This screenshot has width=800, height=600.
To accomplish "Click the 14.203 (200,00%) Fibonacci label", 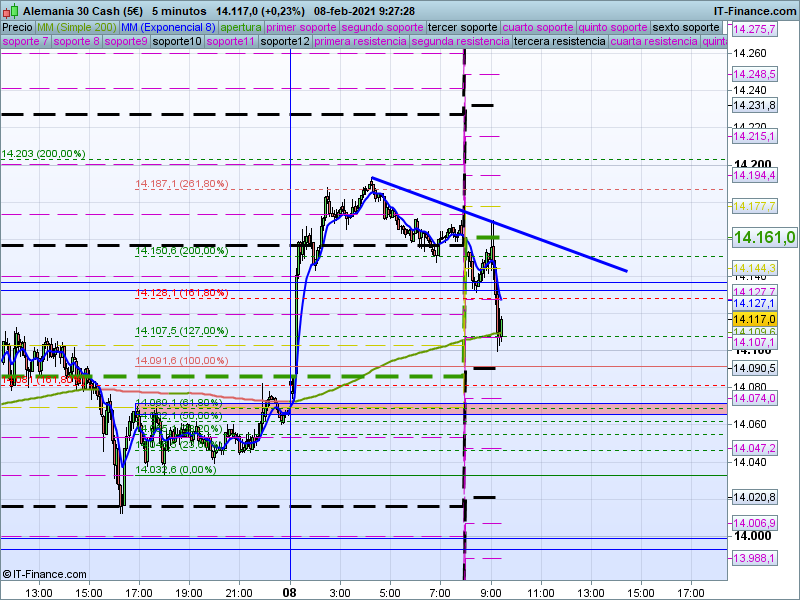I will pos(43,154).
